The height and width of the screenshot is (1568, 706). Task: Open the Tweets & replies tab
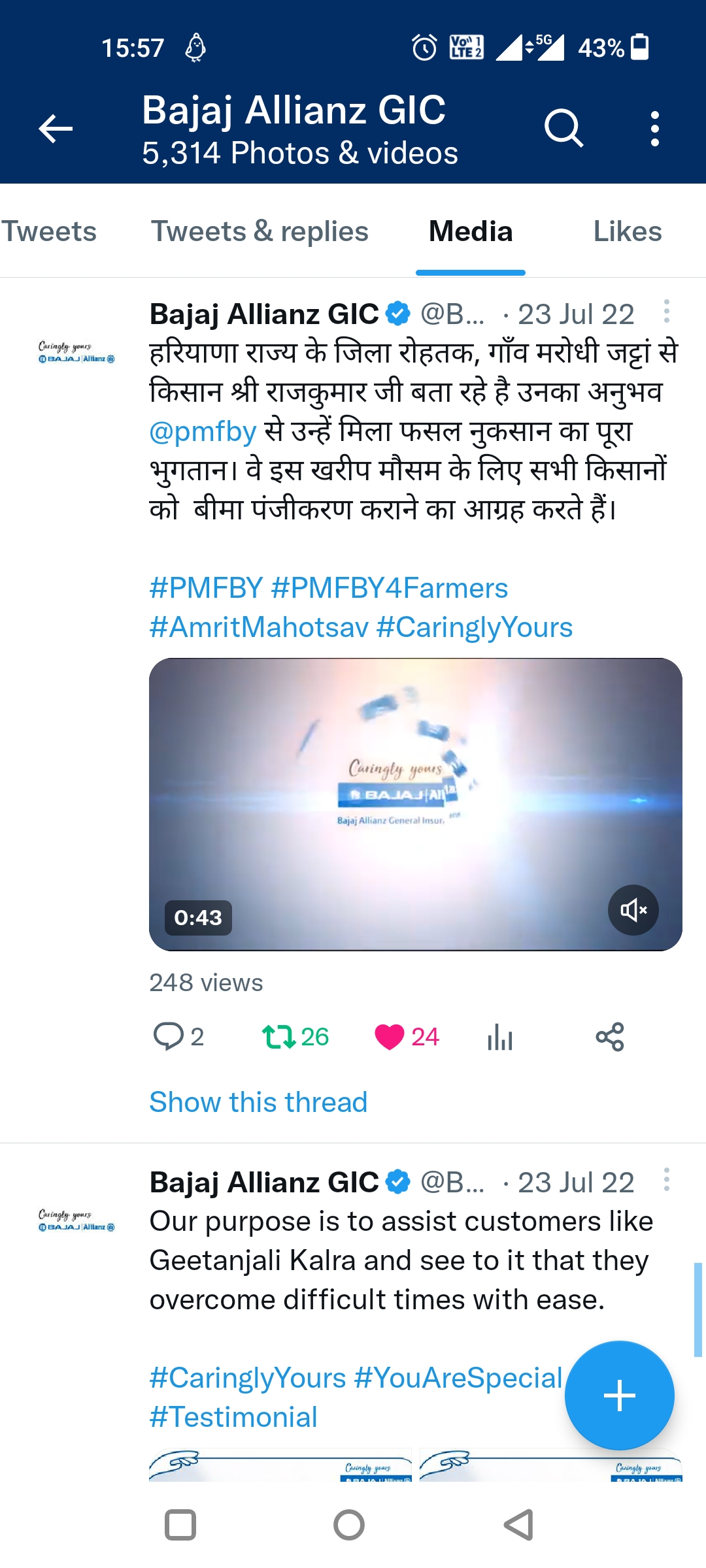pos(260,231)
